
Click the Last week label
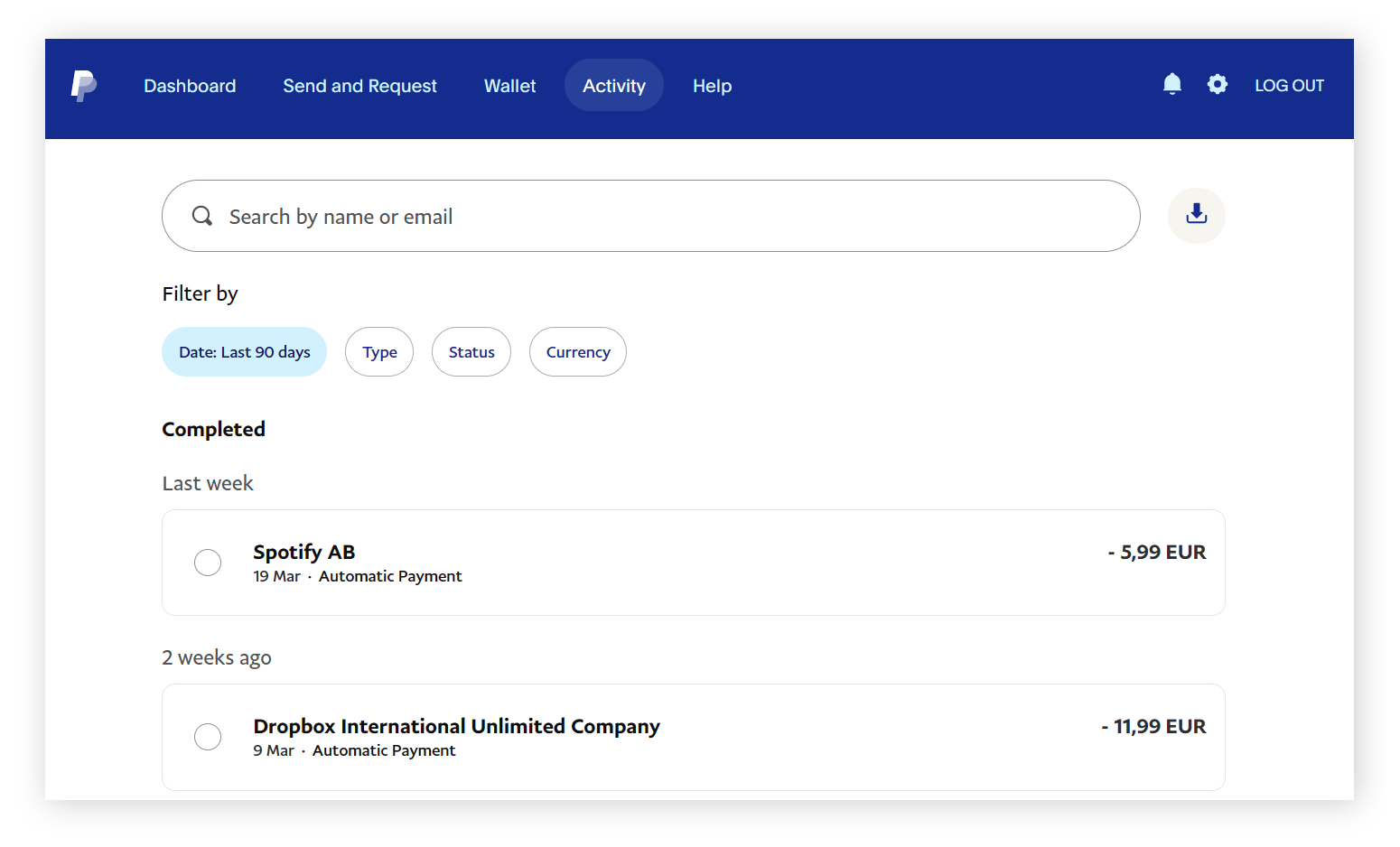208,483
